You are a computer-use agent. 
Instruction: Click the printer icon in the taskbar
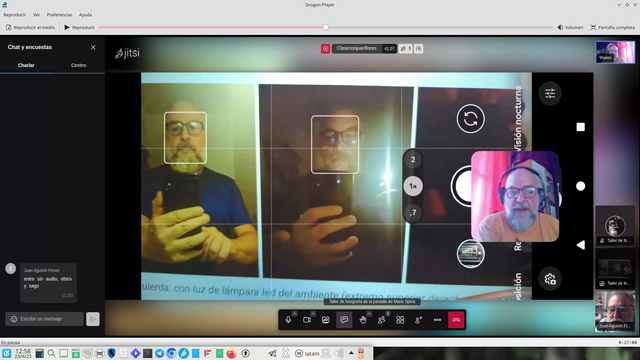100,353
